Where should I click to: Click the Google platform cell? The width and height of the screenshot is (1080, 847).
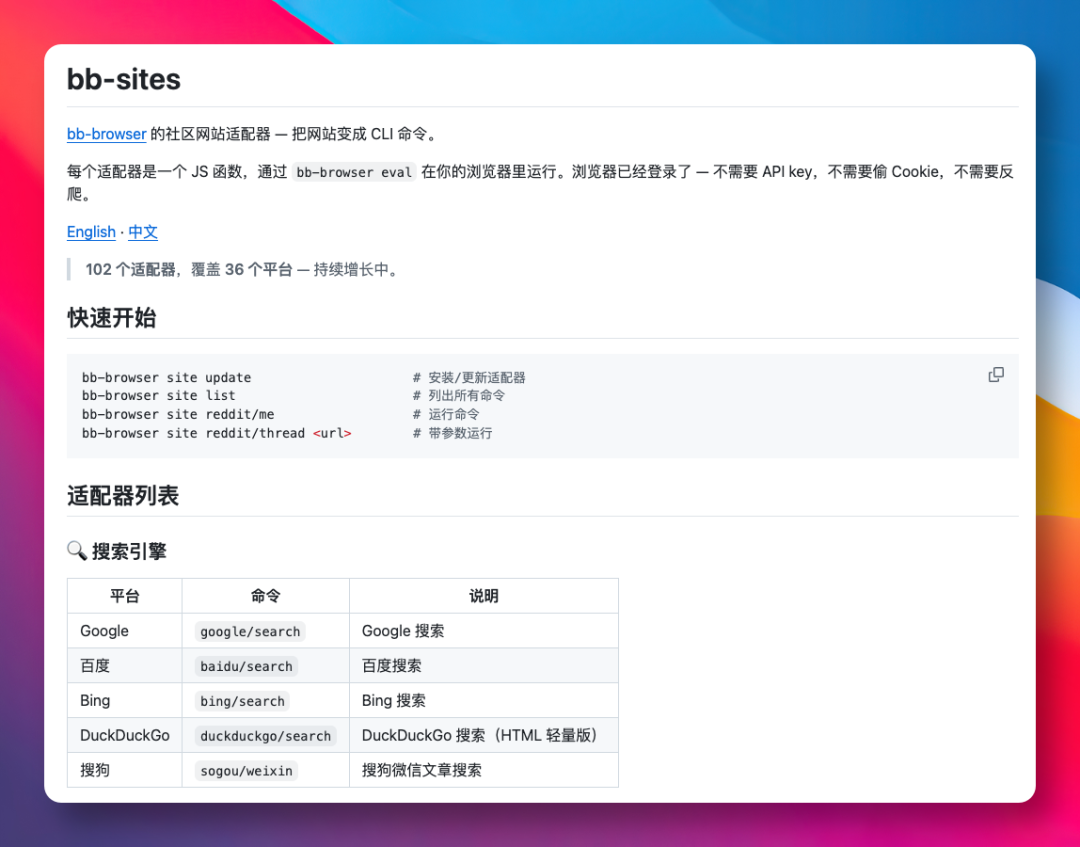click(x=125, y=631)
